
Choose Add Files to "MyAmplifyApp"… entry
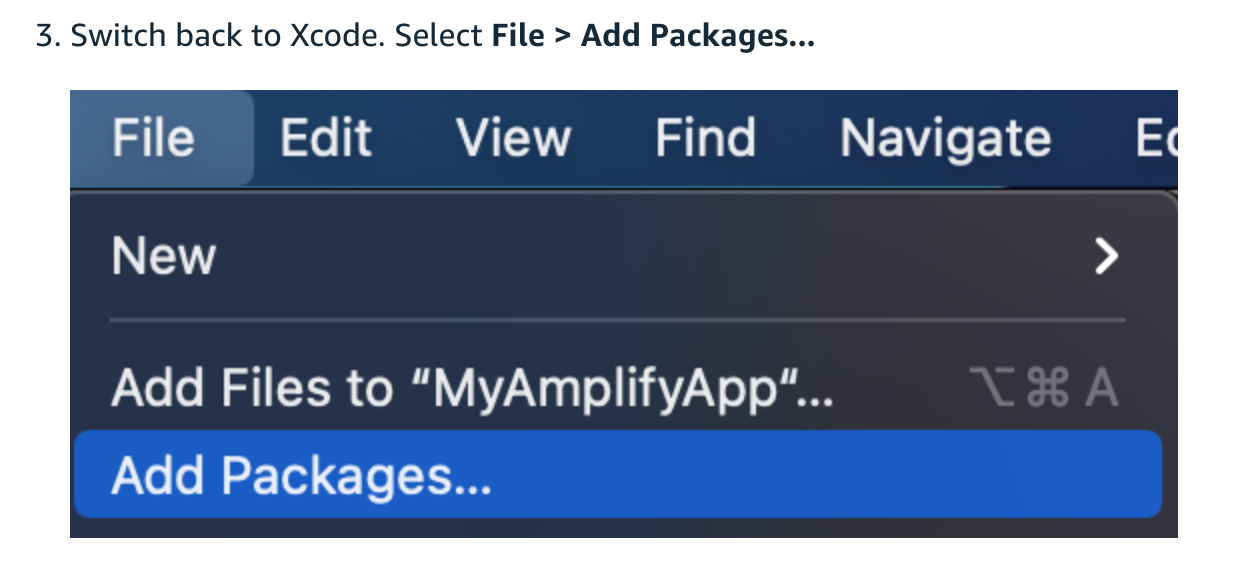point(618,387)
